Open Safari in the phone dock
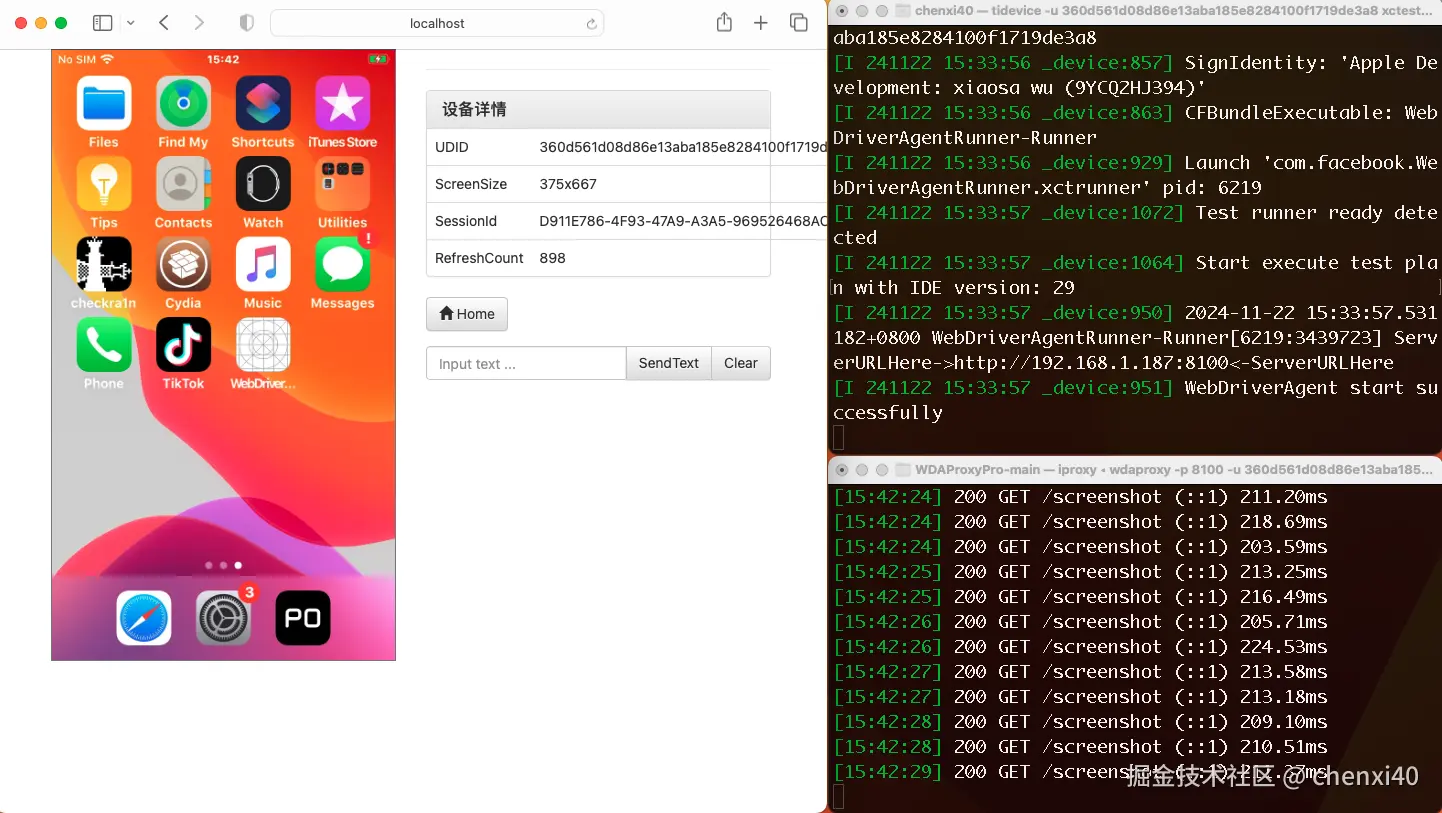 pos(144,618)
